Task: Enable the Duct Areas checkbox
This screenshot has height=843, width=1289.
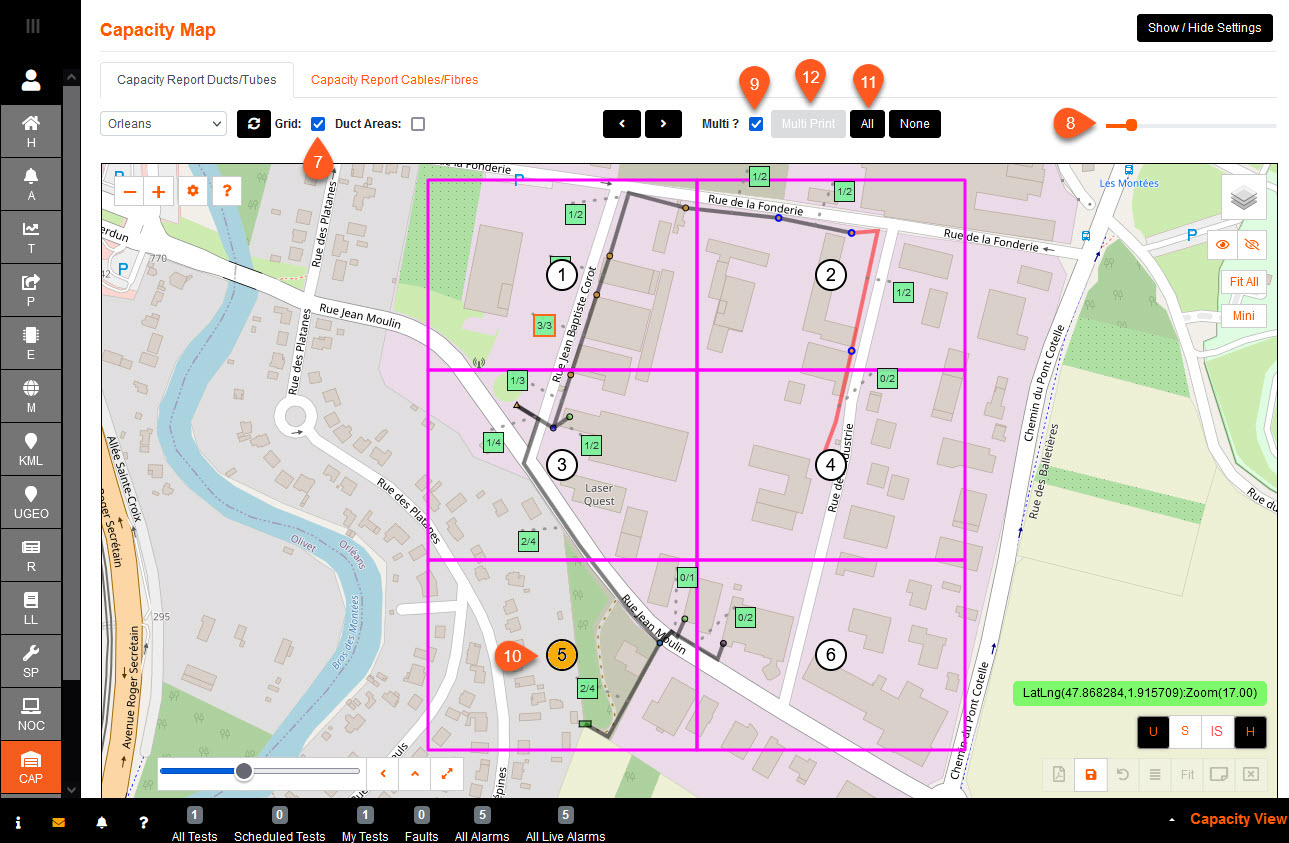Action: [x=418, y=124]
